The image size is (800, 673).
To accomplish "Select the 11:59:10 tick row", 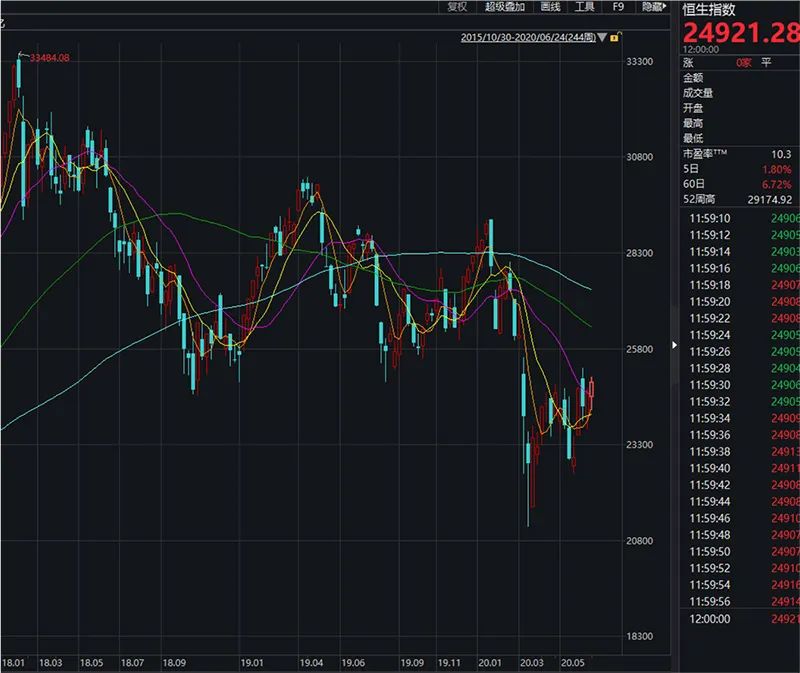I will click(739, 218).
